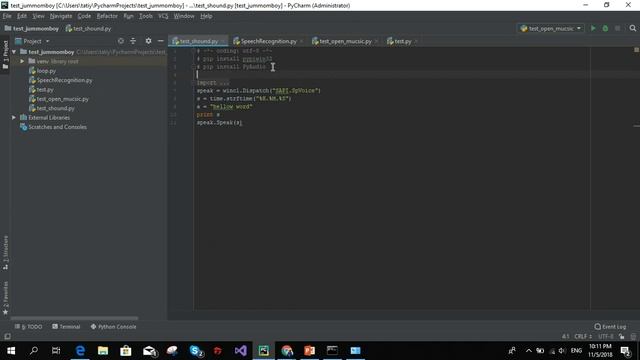Click test_jummomboy breadcrumb in navigation bar
Image resolution: width=640 pixels, height=360 pixels.
(x=32, y=29)
